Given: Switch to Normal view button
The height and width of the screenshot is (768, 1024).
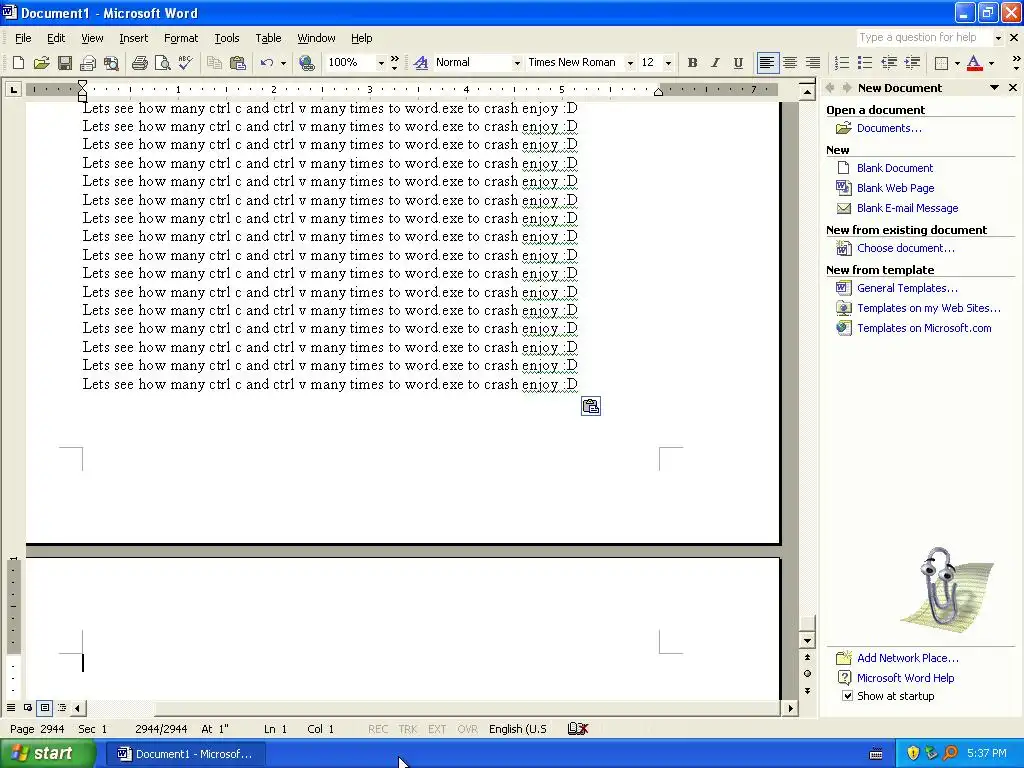Looking at the screenshot, I should click(x=11, y=707).
